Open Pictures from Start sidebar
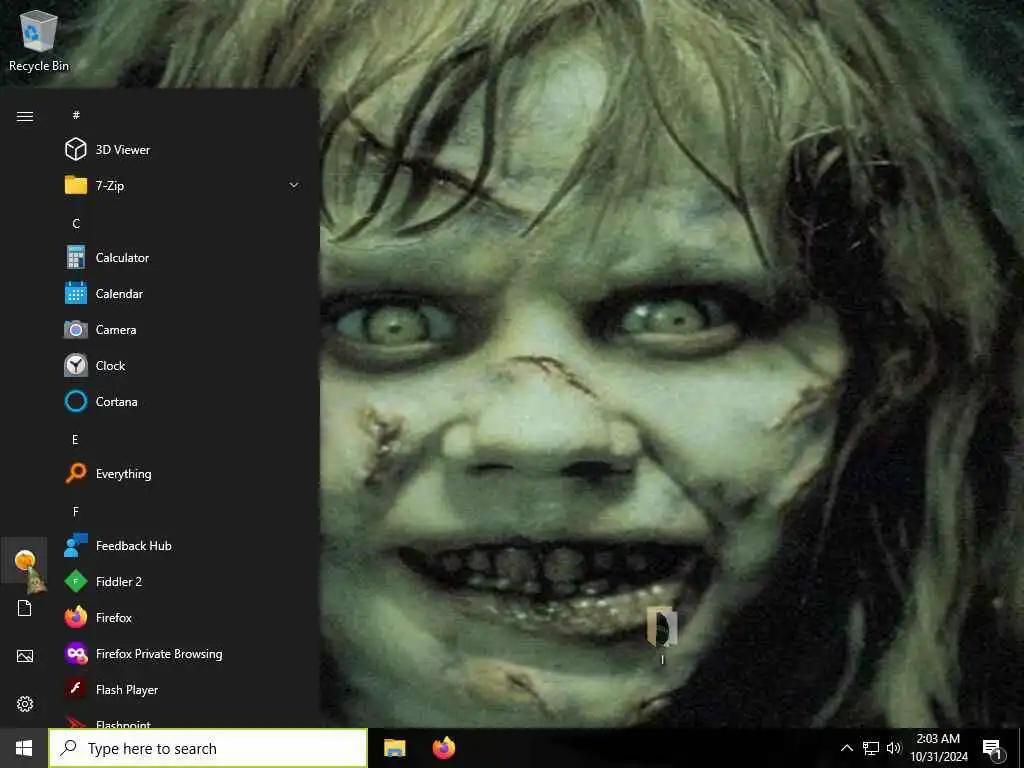1024x768 pixels. 25,656
